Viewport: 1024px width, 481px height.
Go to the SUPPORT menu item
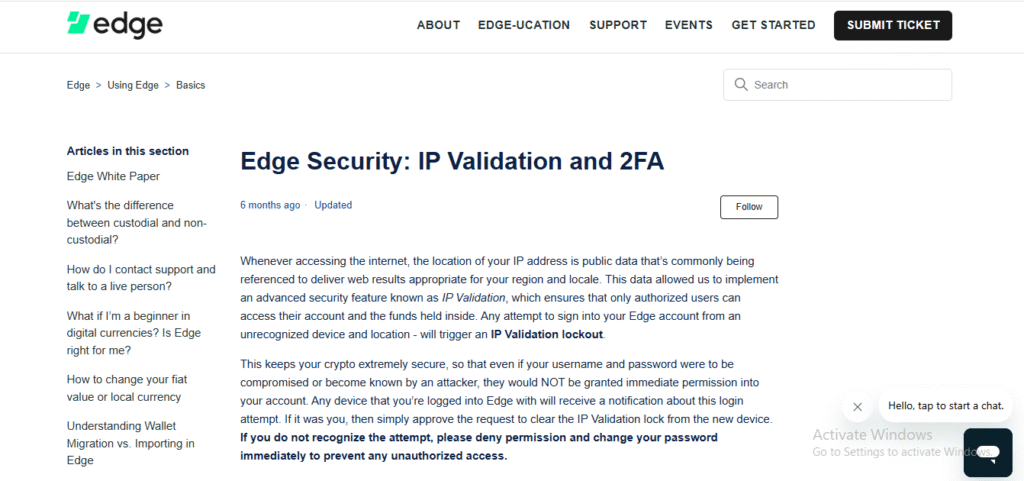pyautogui.click(x=618, y=25)
